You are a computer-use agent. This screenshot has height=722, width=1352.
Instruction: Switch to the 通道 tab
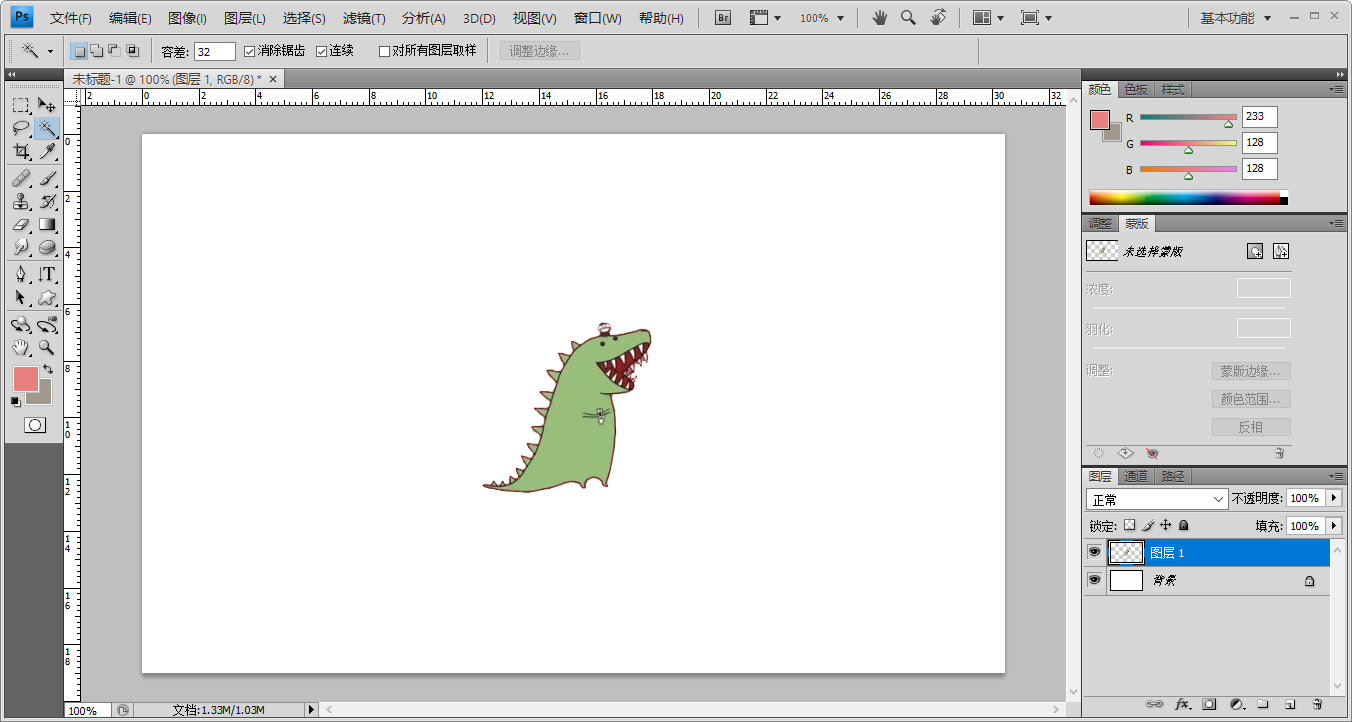click(x=1135, y=477)
